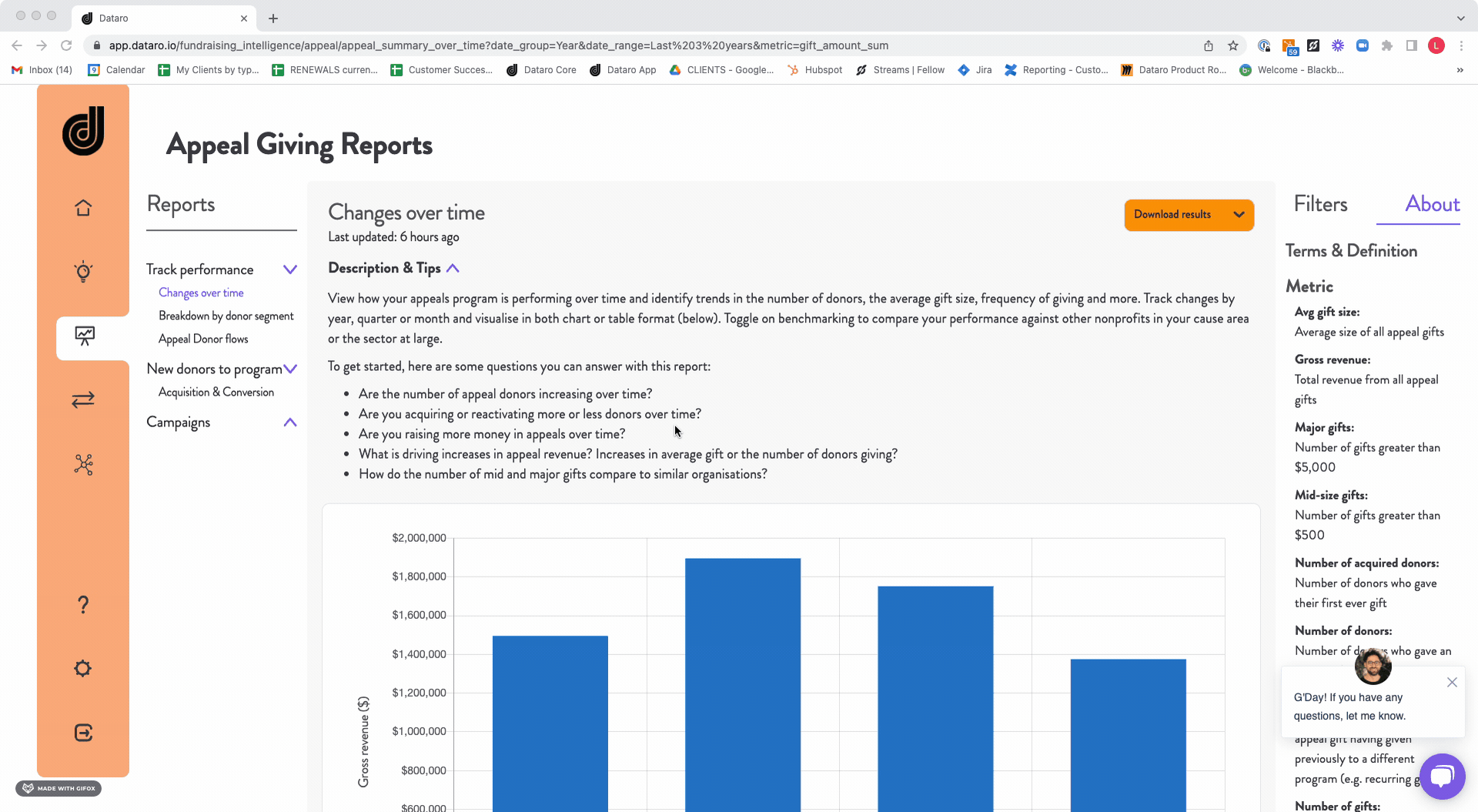Open the chat bubble widget bottom right
Image resolution: width=1478 pixels, height=812 pixels.
[1443, 777]
